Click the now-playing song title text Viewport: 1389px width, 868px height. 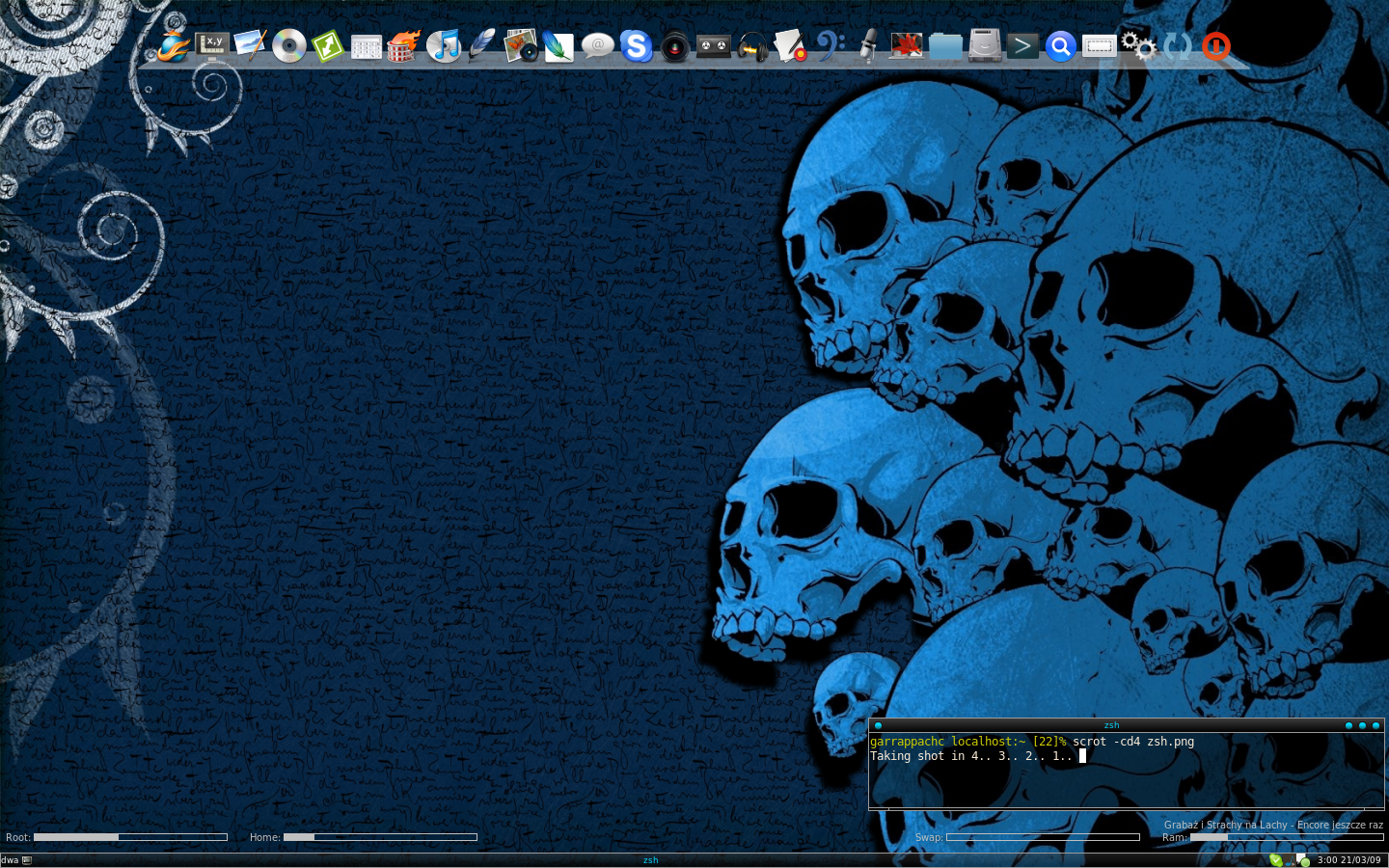pos(1273,825)
